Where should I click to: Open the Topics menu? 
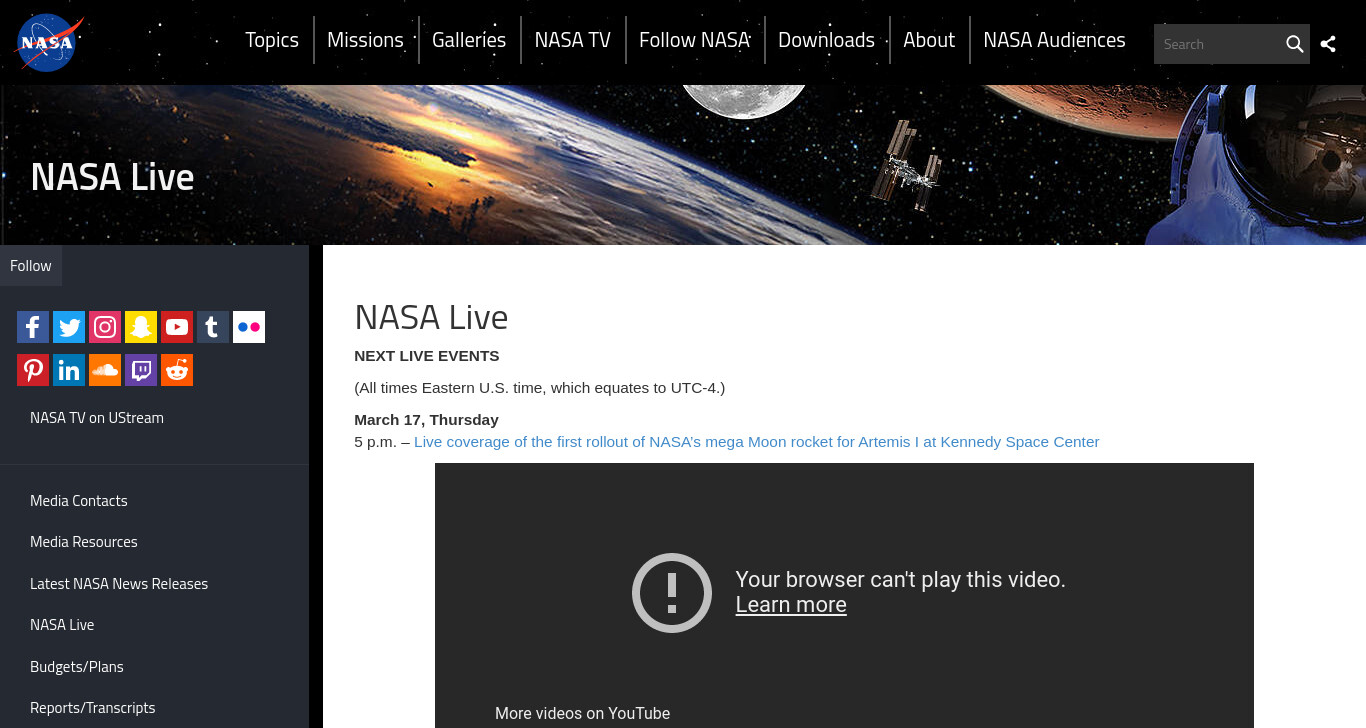(x=272, y=40)
